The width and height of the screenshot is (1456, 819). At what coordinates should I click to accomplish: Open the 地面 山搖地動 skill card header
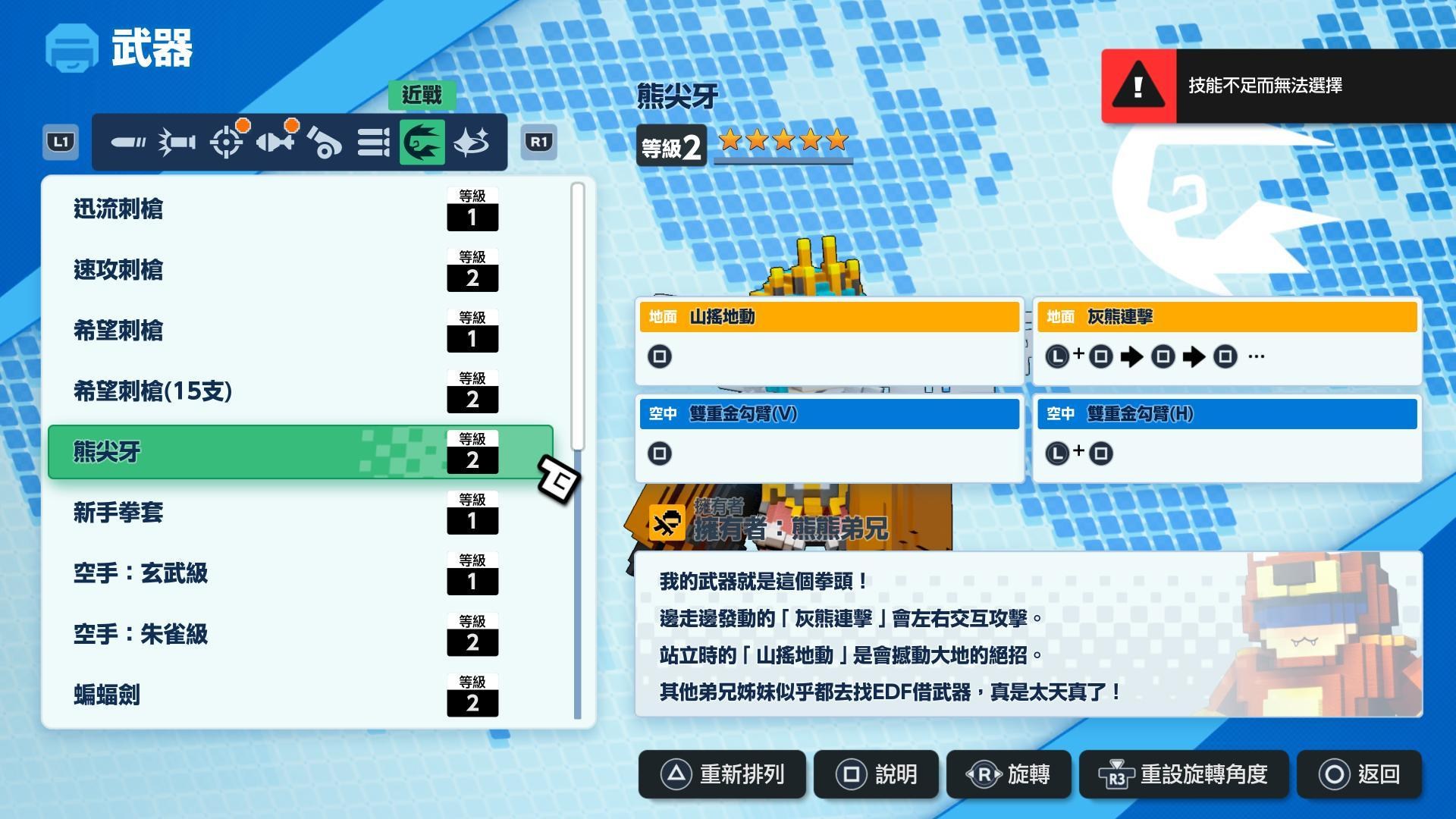click(x=829, y=316)
